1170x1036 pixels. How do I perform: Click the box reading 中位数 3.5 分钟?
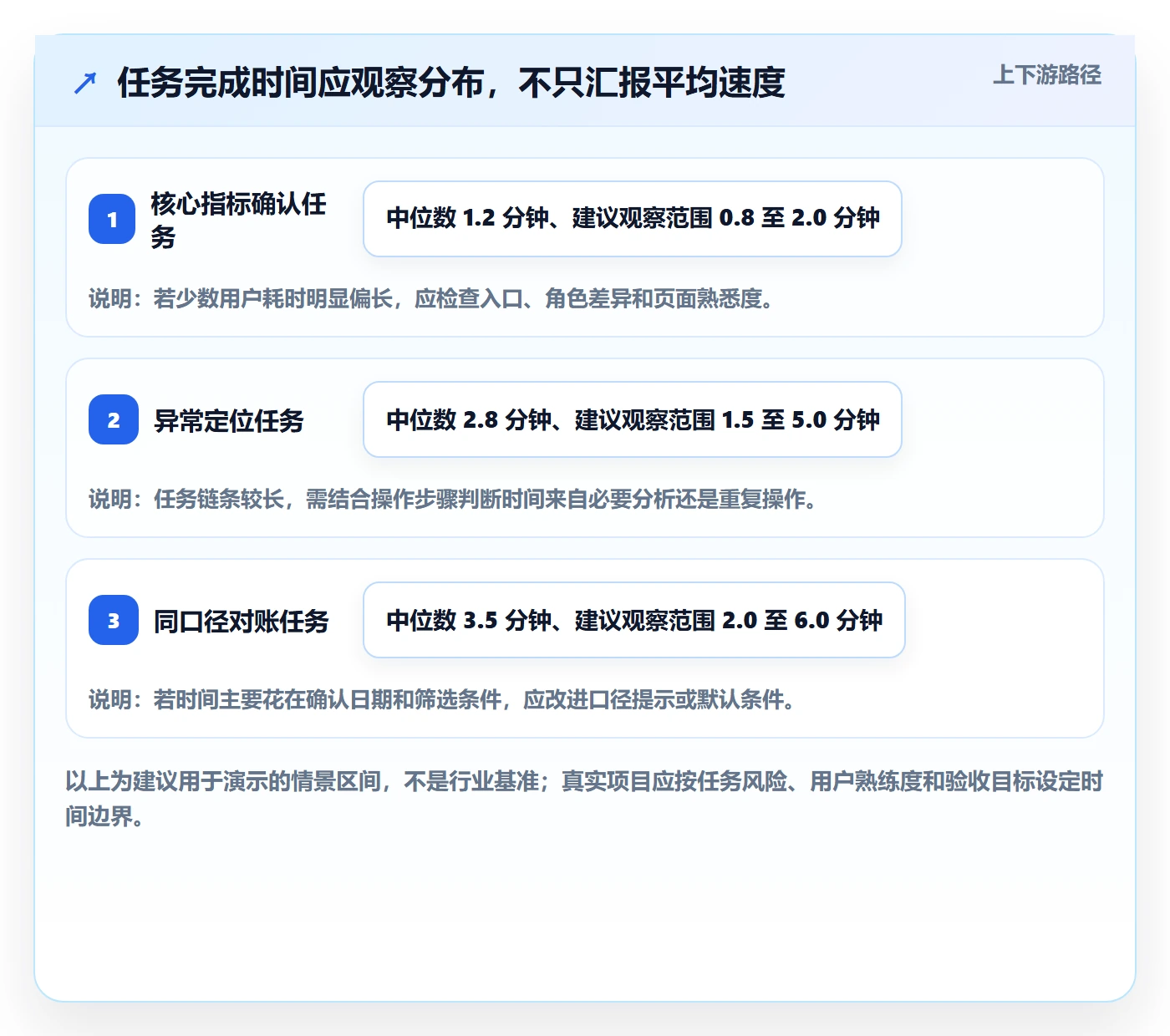(x=634, y=620)
